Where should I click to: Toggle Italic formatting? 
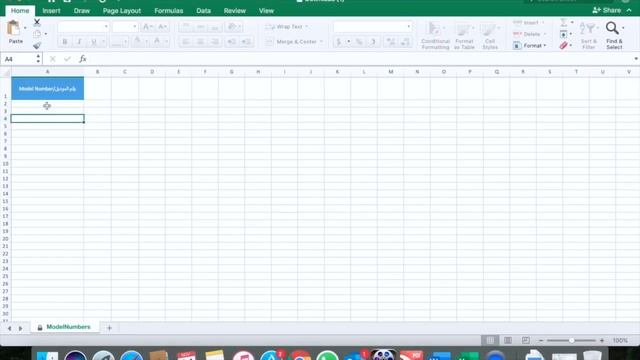click(x=79, y=42)
